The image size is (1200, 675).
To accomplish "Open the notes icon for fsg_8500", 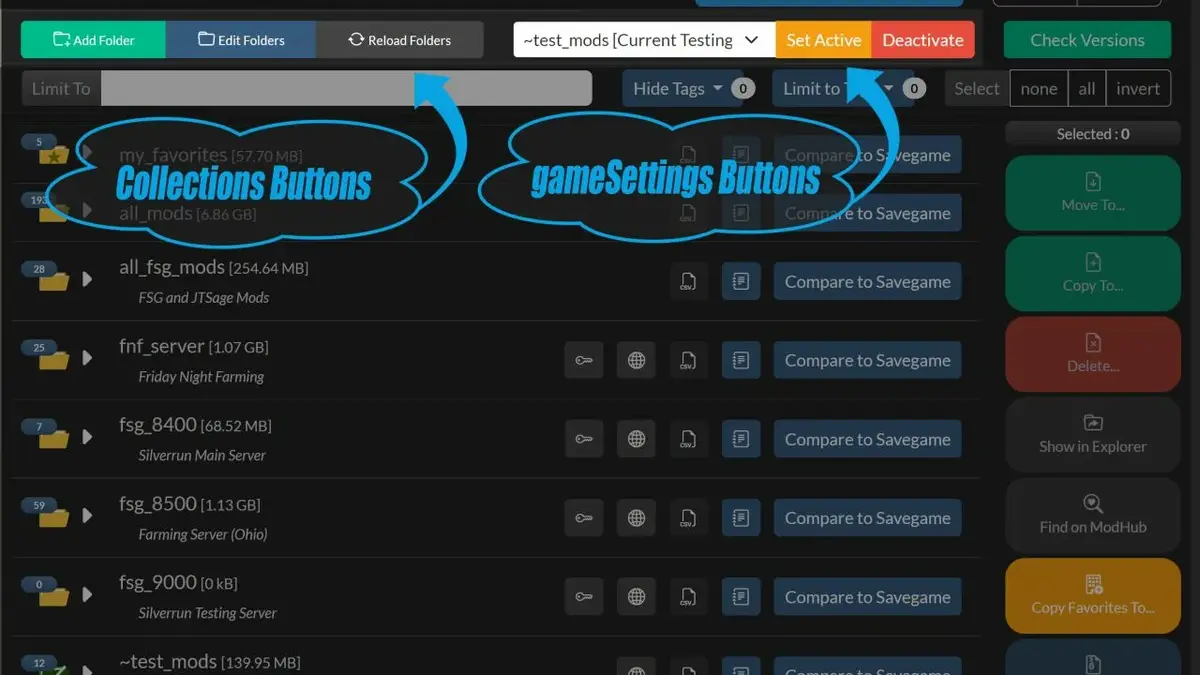I will tap(740, 517).
